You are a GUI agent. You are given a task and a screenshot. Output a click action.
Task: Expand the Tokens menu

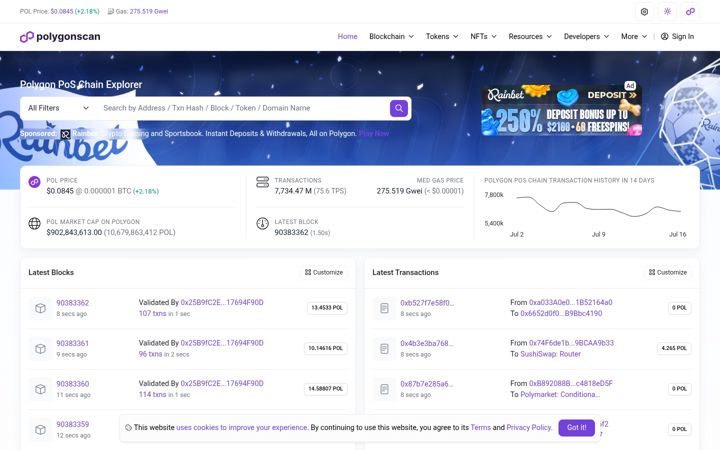(x=442, y=36)
